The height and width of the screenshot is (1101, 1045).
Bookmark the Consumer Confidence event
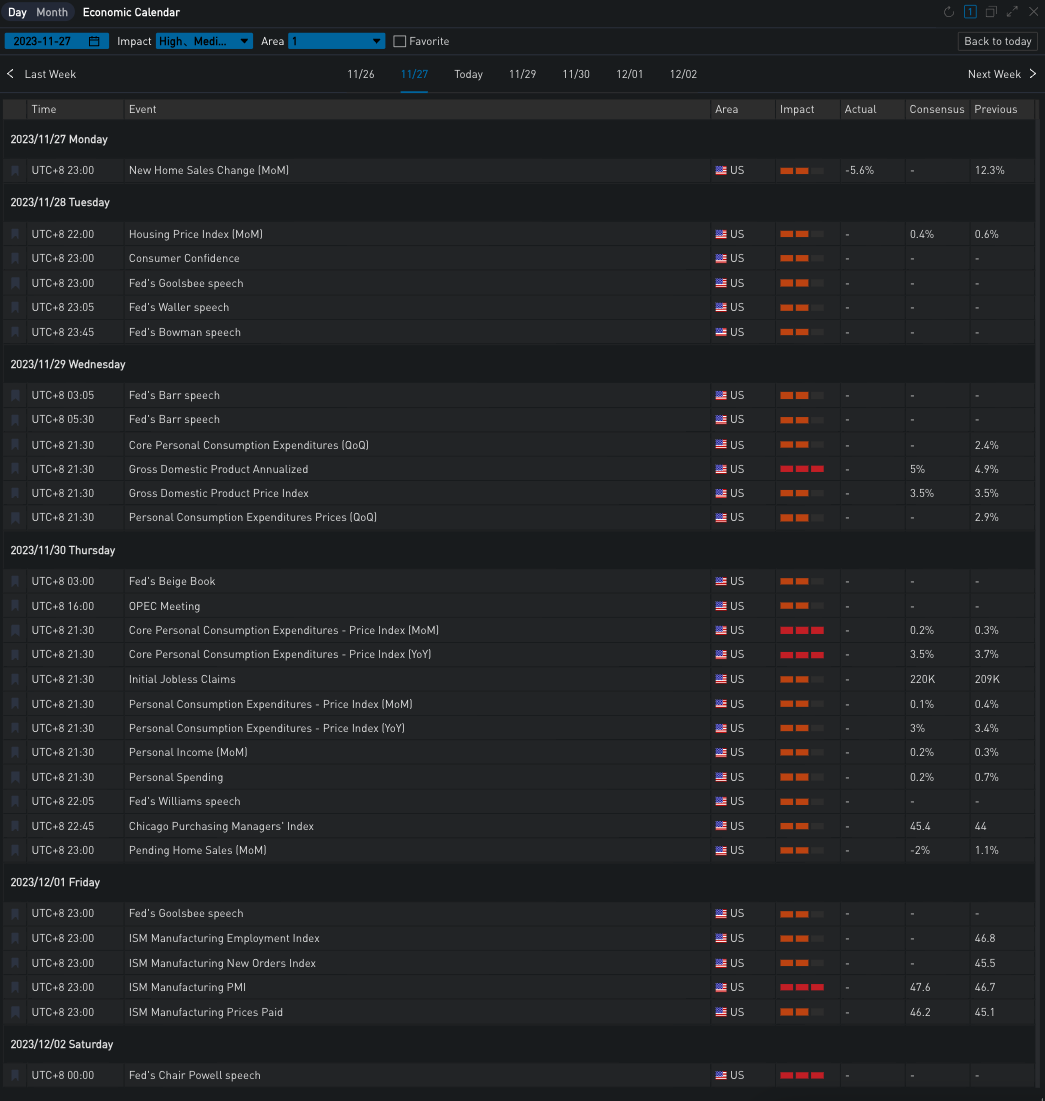click(x=15, y=258)
